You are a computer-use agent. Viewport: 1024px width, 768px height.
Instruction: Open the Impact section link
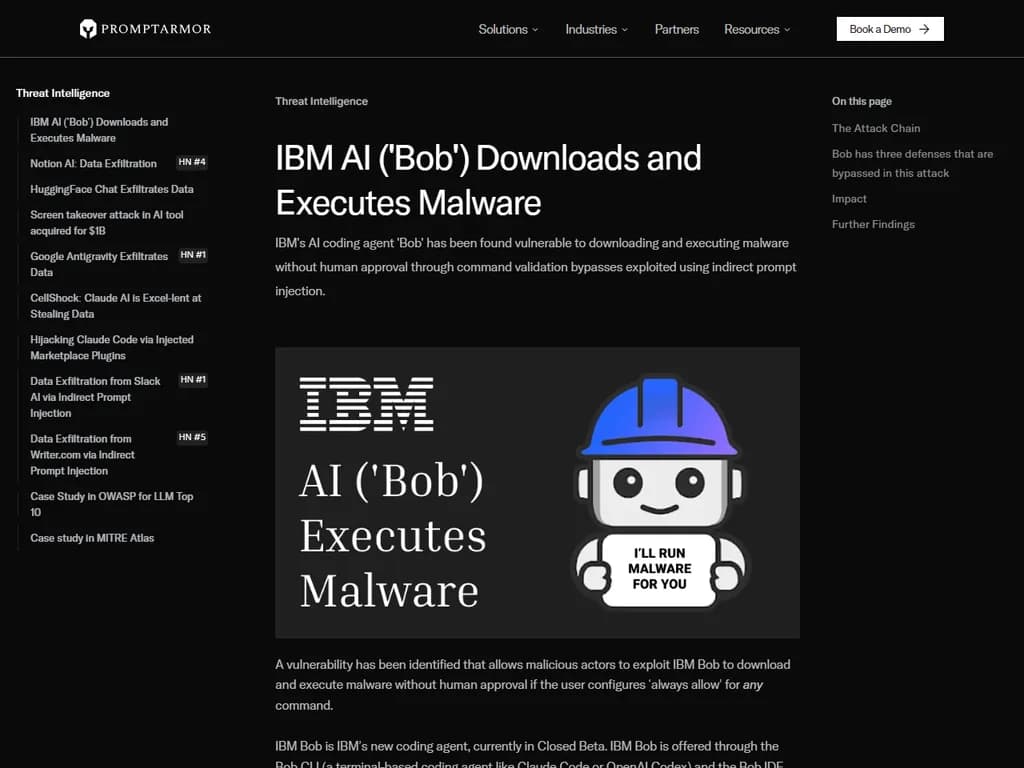(849, 198)
